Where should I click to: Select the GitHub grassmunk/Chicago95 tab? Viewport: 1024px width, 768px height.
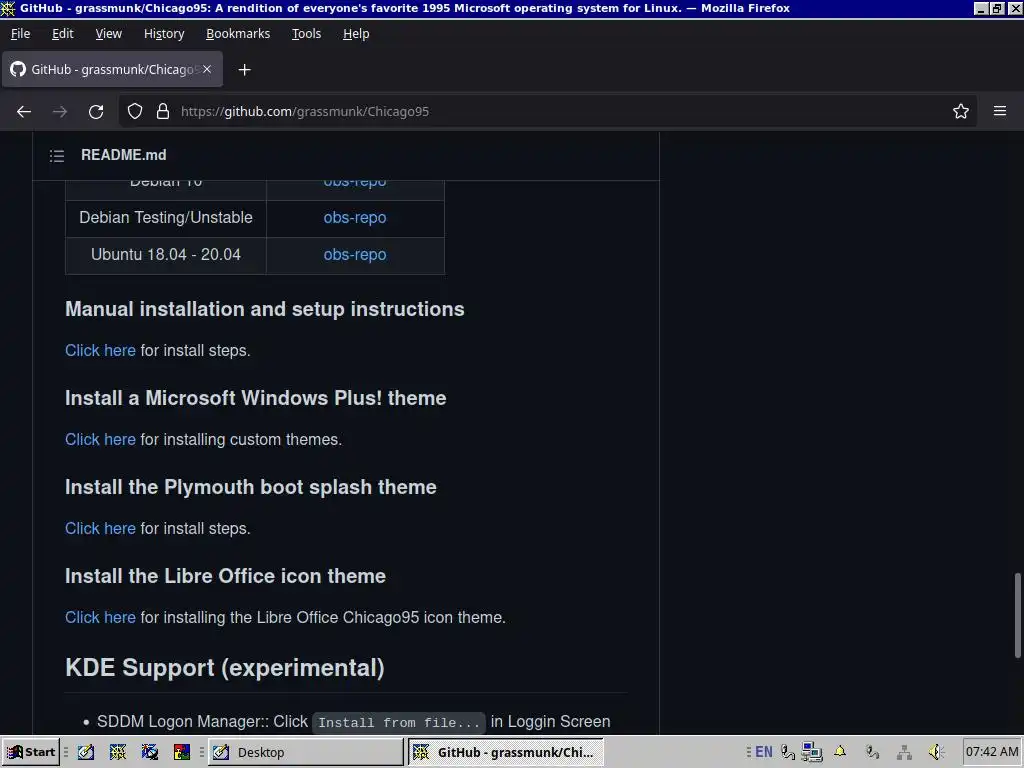(112, 69)
